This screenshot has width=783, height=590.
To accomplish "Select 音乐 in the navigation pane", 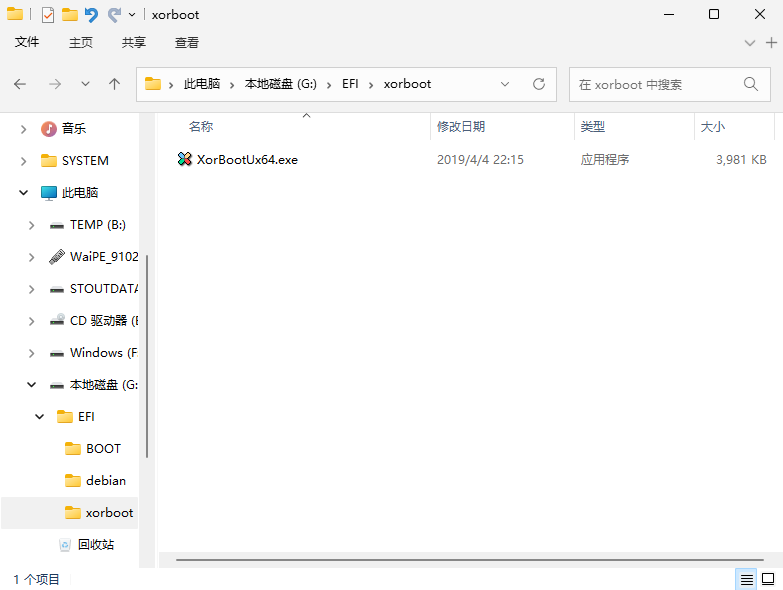I will coord(74,129).
